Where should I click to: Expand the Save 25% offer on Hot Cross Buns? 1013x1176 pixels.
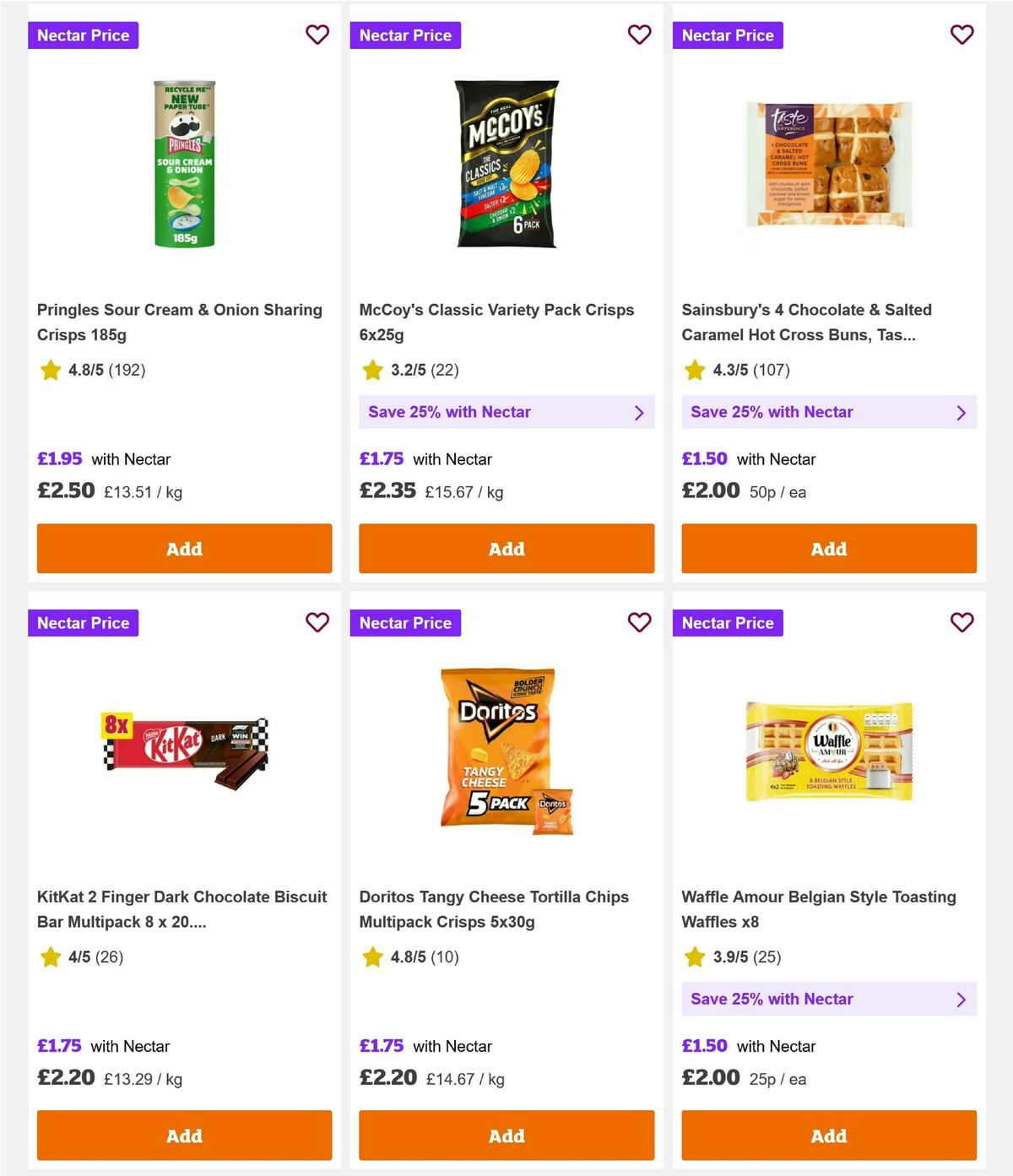click(x=829, y=412)
